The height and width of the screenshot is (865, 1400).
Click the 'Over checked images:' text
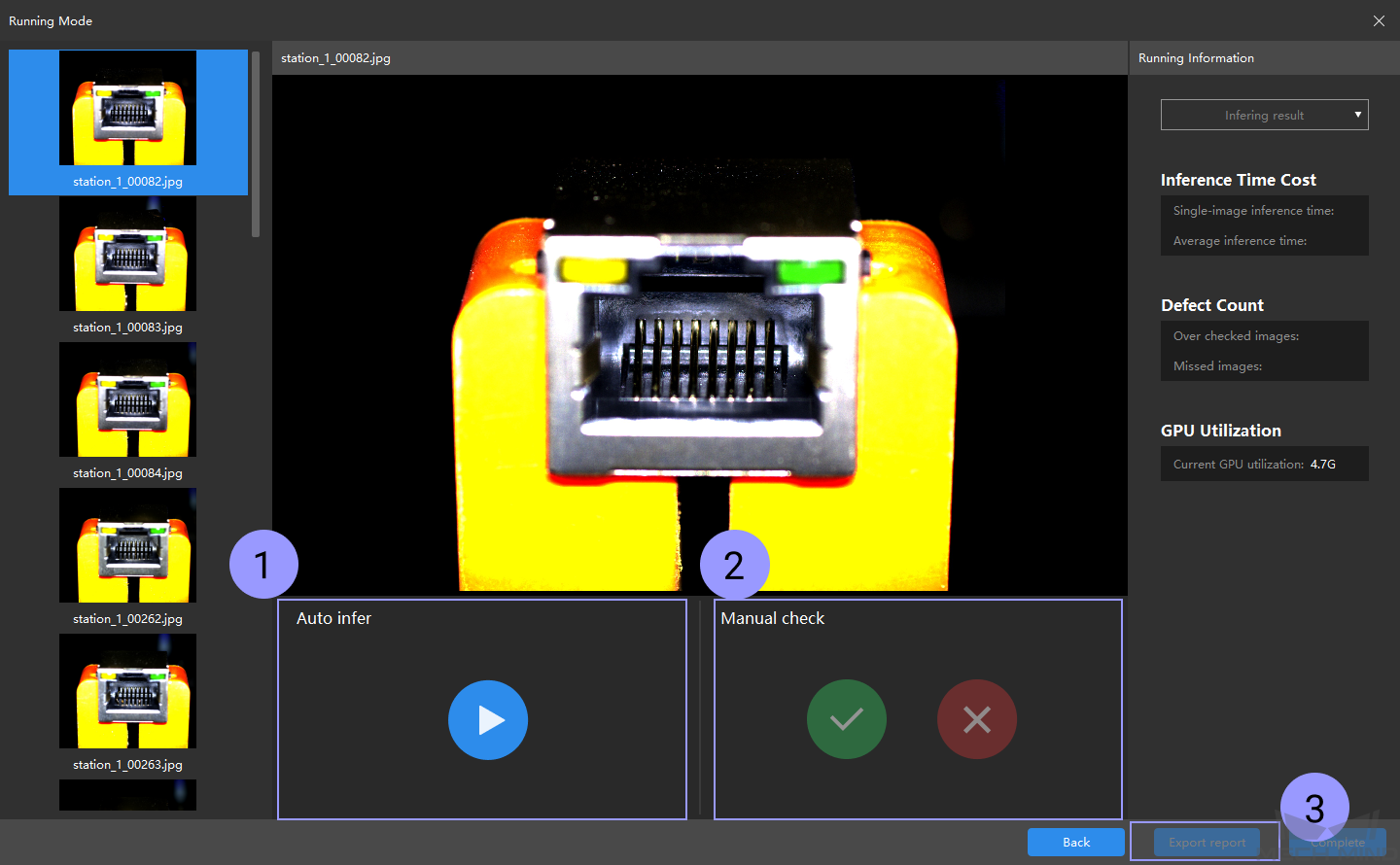point(1236,335)
